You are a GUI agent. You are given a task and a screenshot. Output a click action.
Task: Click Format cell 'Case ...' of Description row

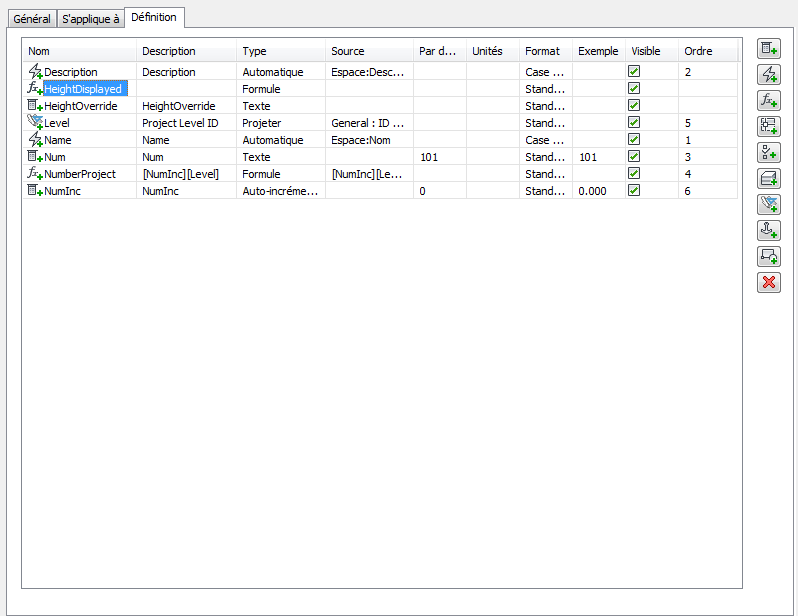tap(545, 72)
